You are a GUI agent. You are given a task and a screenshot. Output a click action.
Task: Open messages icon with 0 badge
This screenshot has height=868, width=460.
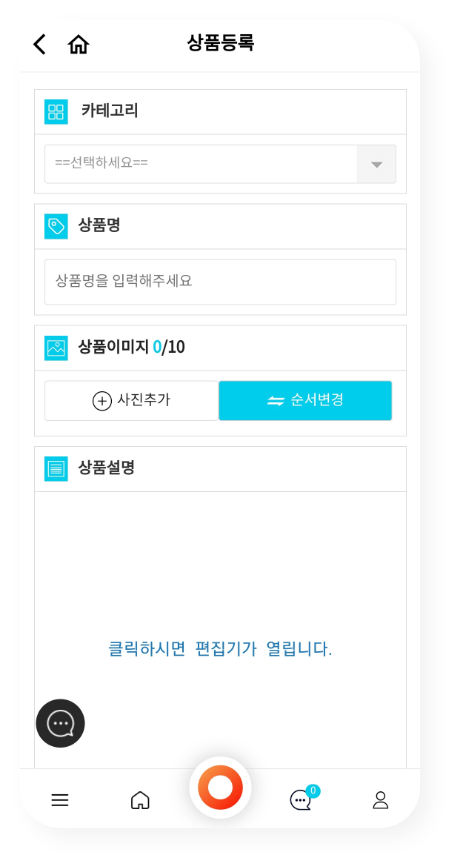(x=304, y=798)
